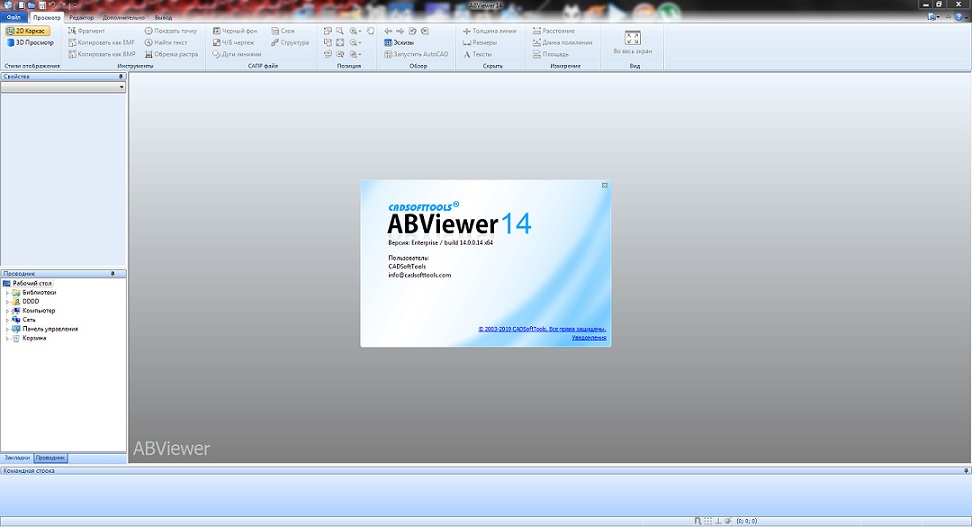Click the zoom magnifier icon in Позиция
972x527 pixels.
(340, 30)
